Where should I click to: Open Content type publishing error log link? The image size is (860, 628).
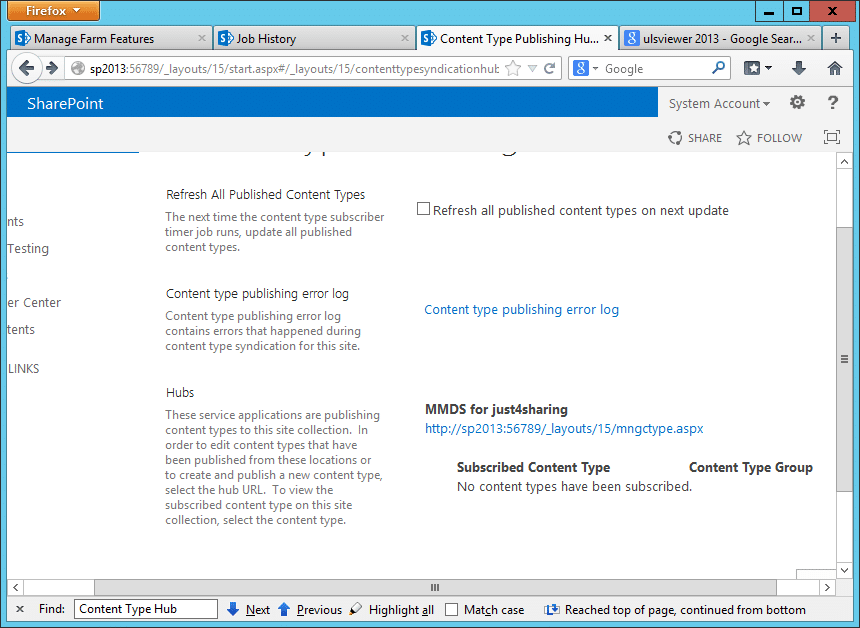522,309
